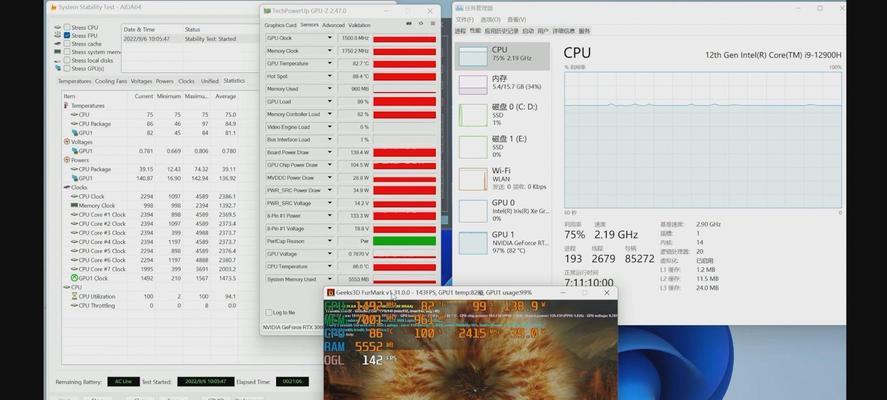Click the GPU1 Clock green circle icon
This screenshot has width=887, height=400.
[74, 278]
